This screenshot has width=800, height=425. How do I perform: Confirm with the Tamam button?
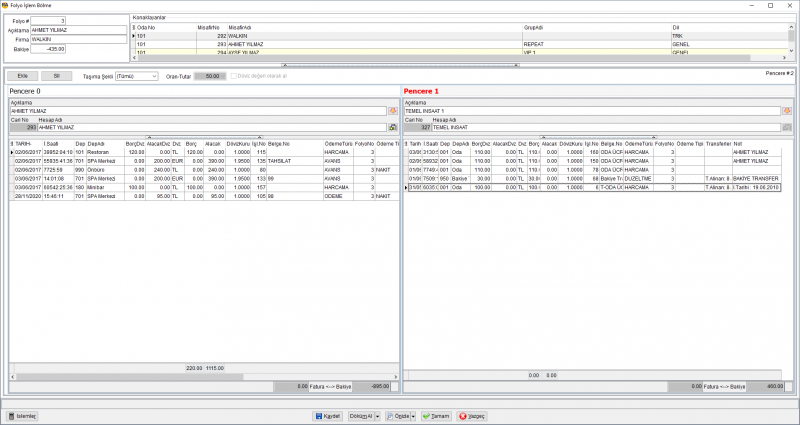point(436,416)
